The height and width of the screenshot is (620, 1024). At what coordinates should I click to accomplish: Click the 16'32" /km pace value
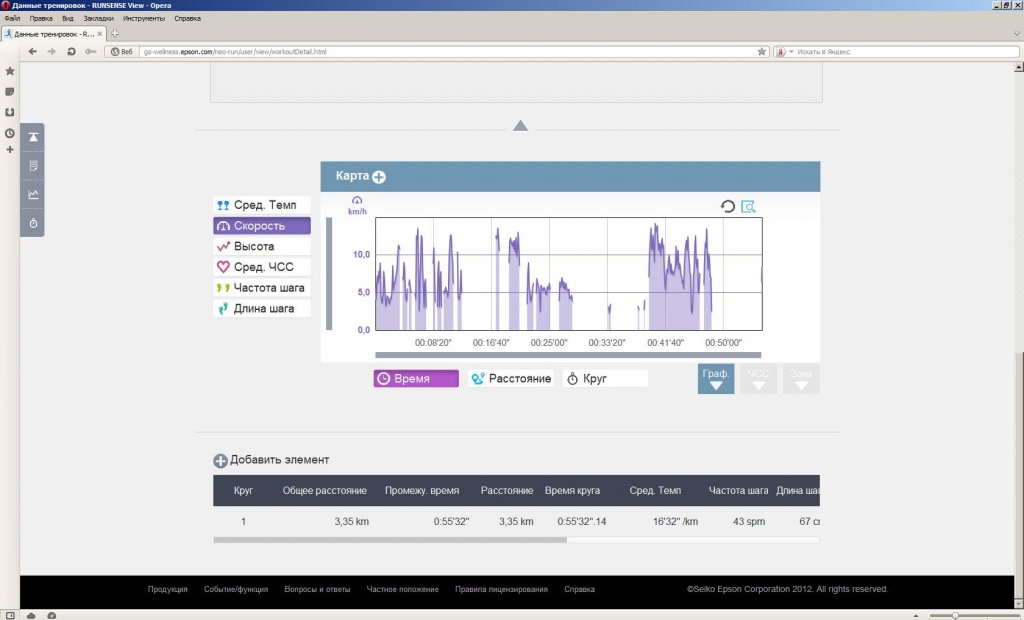[675, 522]
